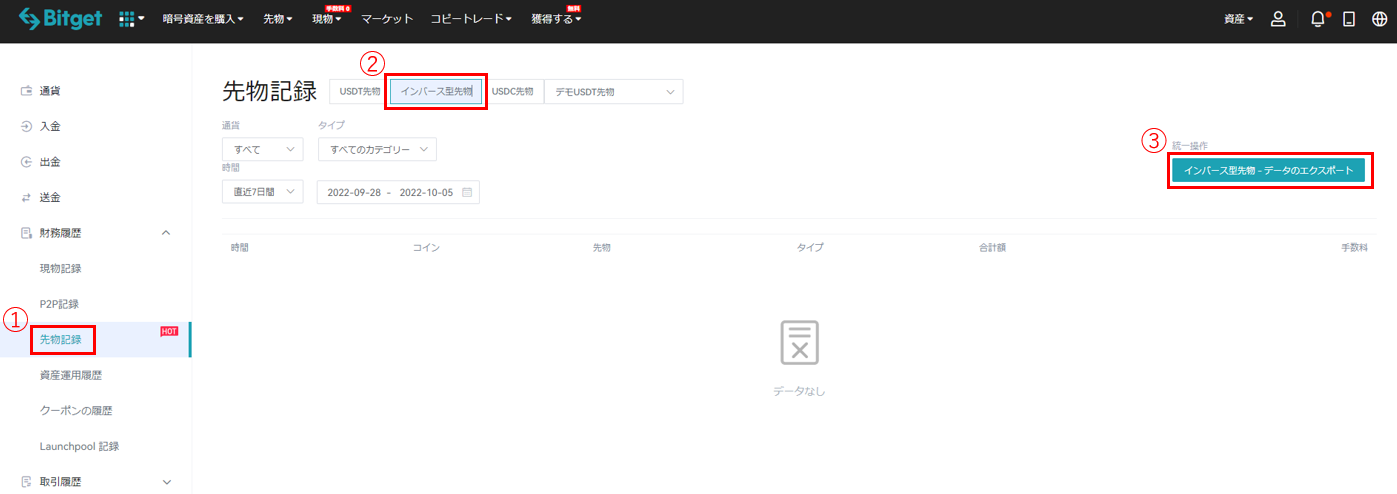Click the date range input field

coord(390,192)
